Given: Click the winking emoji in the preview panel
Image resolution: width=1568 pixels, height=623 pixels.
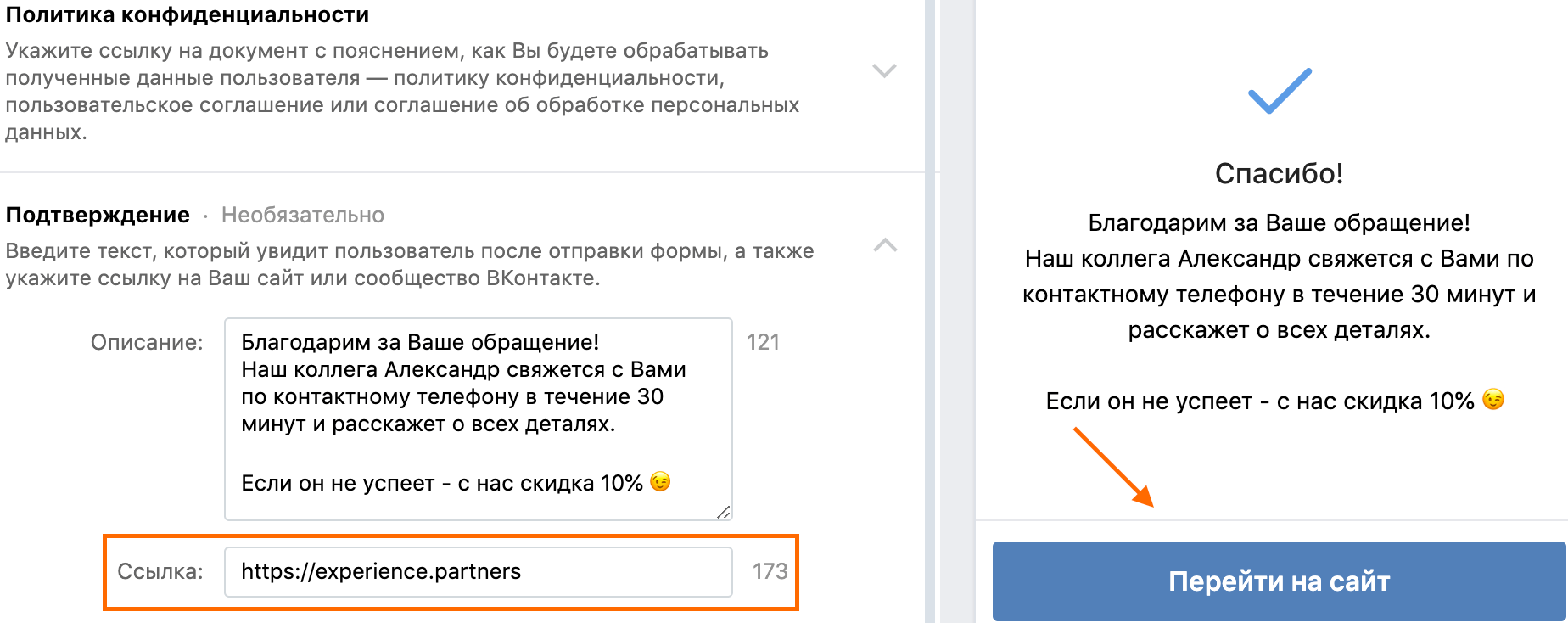Looking at the screenshot, I should pyautogui.click(x=1493, y=400).
